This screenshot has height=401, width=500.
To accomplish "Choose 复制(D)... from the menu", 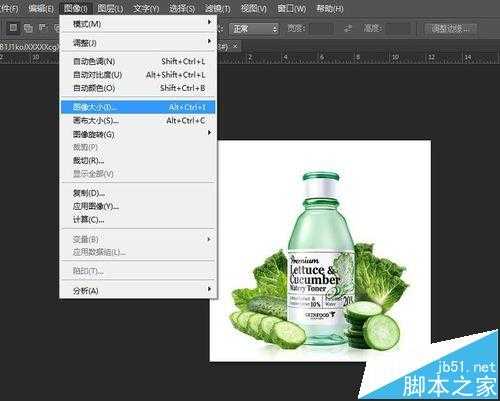I will pos(138,193).
